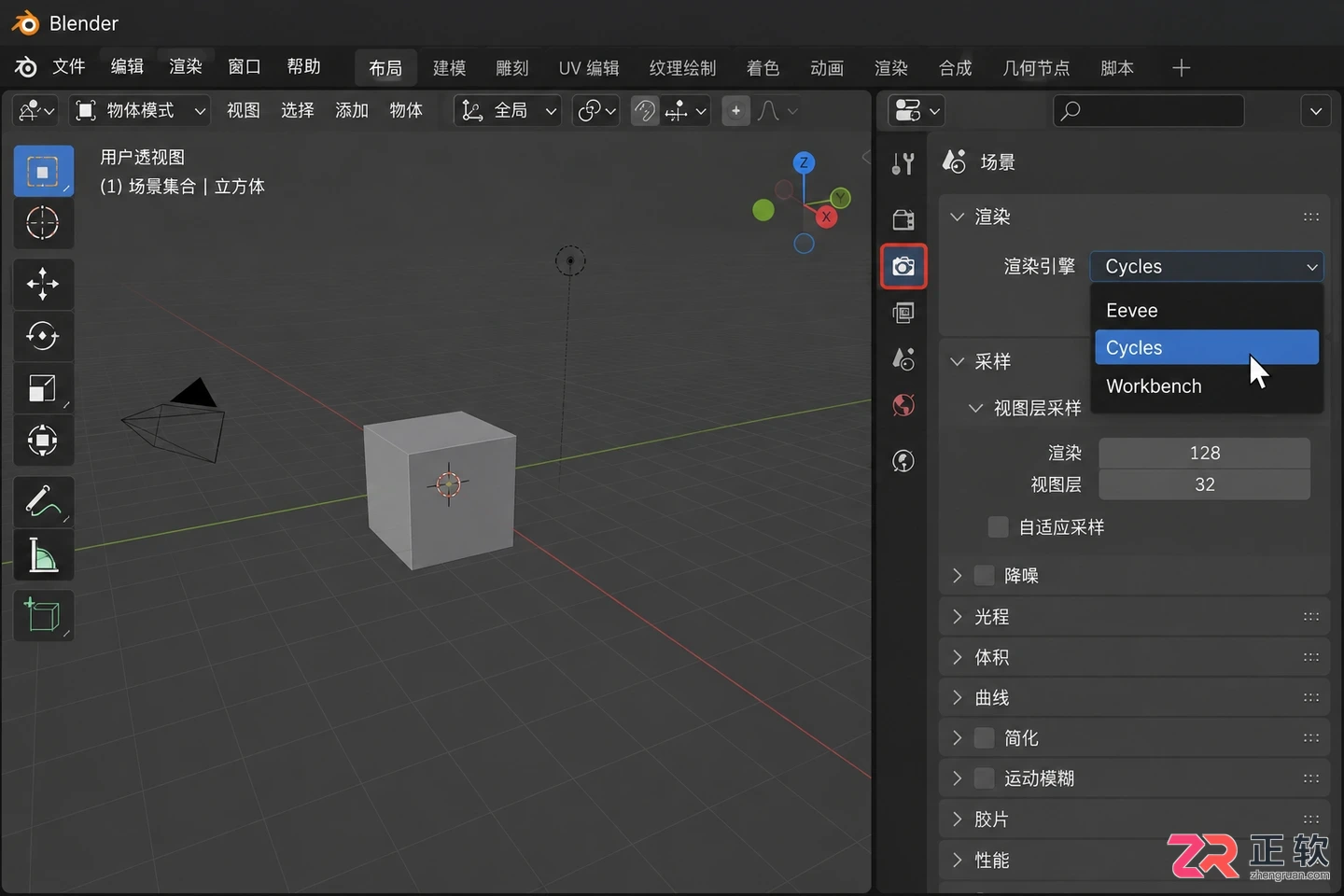Image resolution: width=1344 pixels, height=896 pixels.
Task: Open the properties options dropdown arrow
Action: point(1315,111)
